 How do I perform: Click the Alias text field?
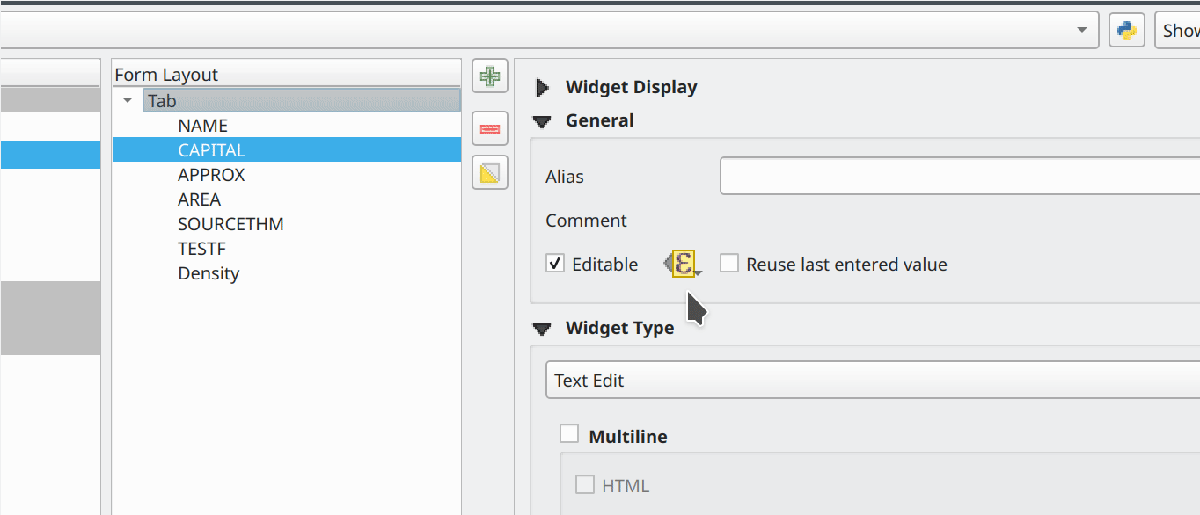958,176
